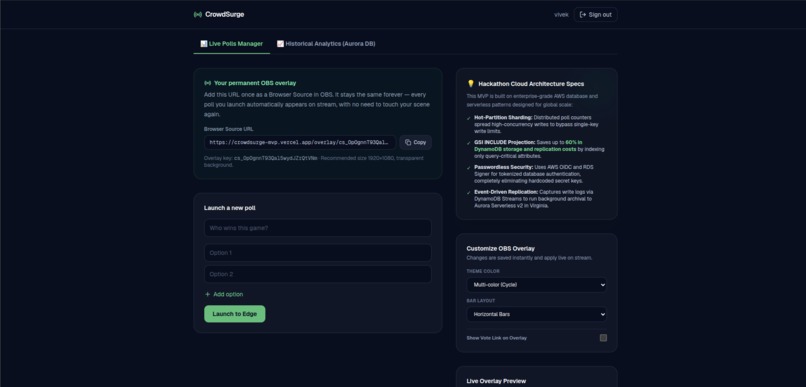Click the sign out arrow icon
The height and width of the screenshot is (387, 806).
pos(582,14)
